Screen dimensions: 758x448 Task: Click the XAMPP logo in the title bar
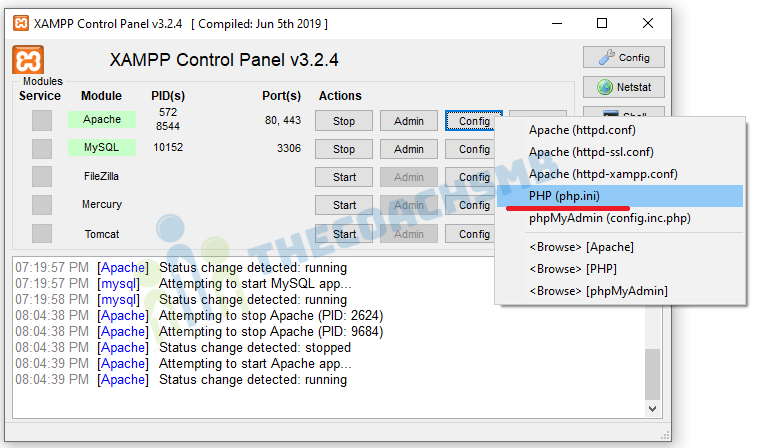[21, 23]
